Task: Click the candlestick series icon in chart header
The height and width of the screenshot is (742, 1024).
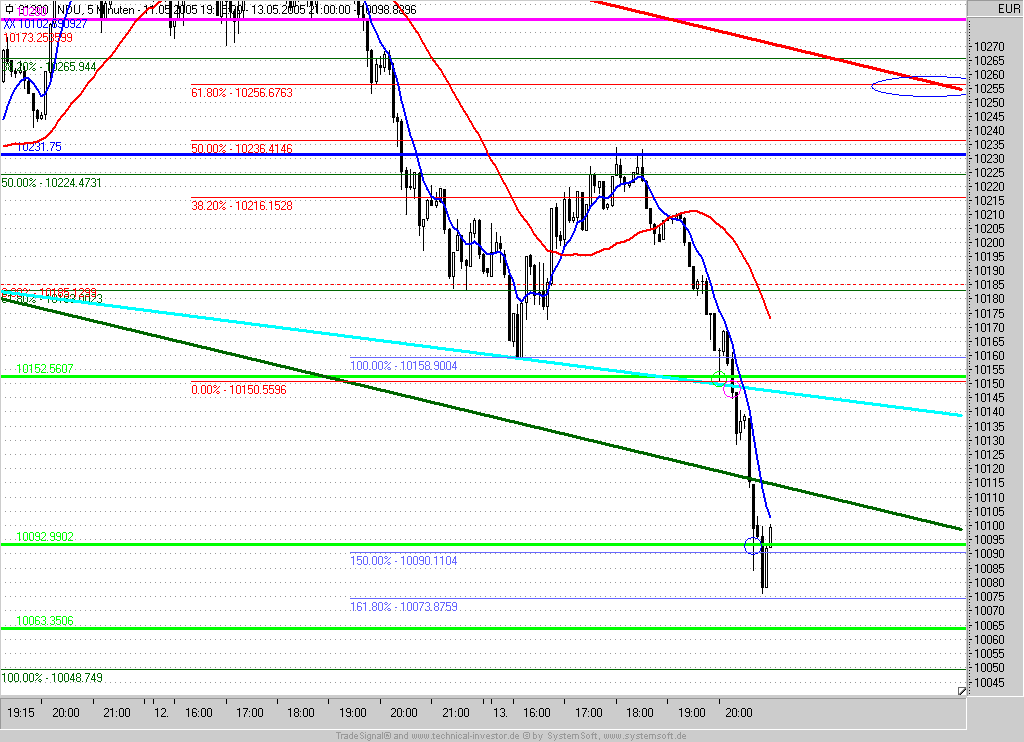Action: (8, 9)
